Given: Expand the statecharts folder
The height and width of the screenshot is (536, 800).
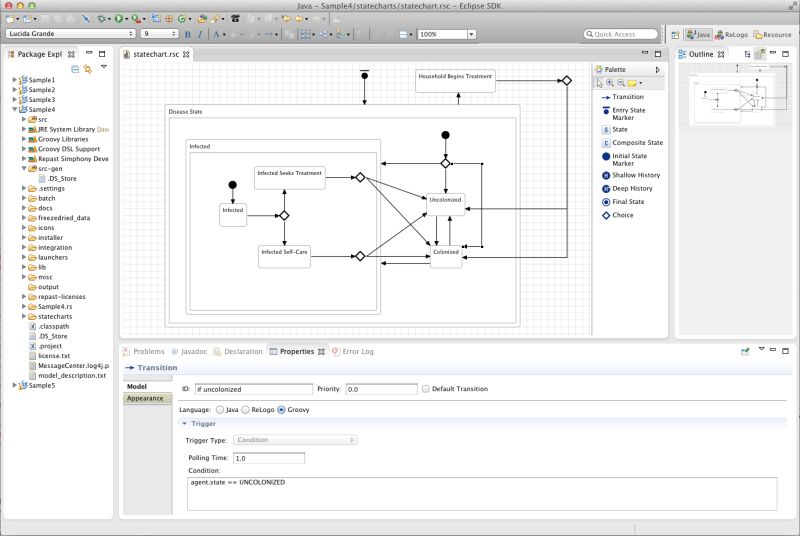Looking at the screenshot, I should [24, 316].
